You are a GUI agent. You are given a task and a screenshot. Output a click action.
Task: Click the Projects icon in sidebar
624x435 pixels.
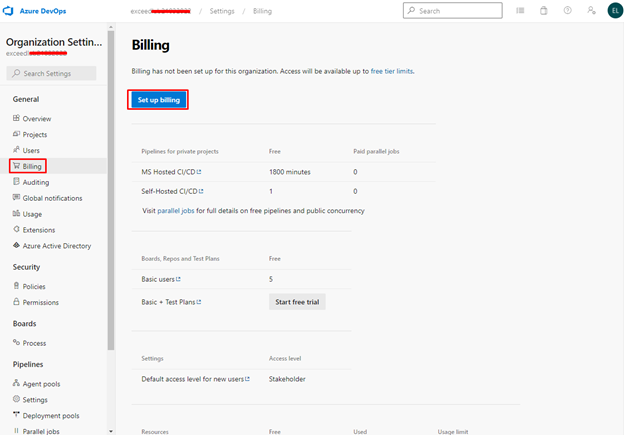(x=16, y=134)
